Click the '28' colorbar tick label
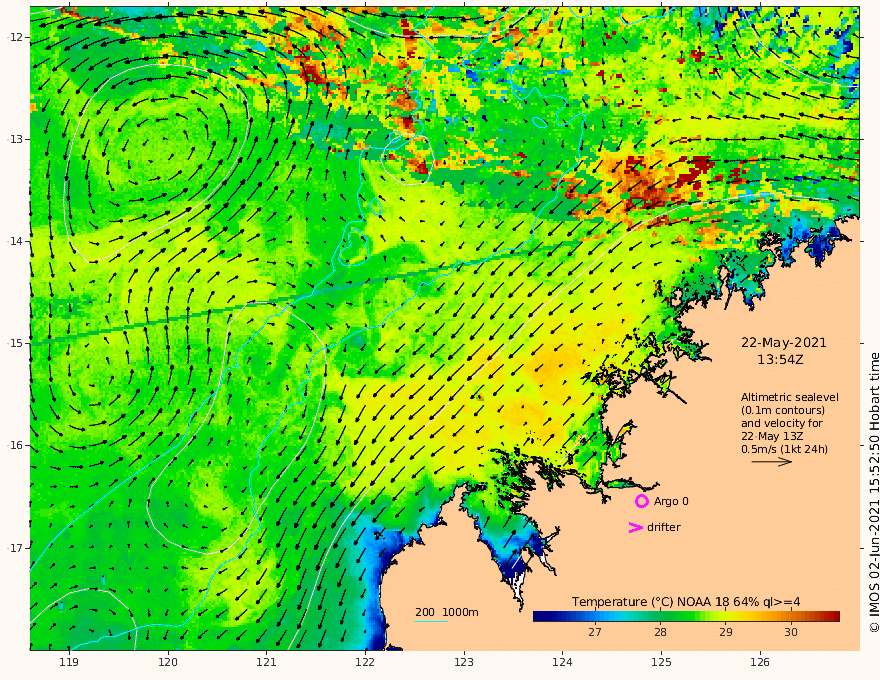Screen dimensions: 880x680 [661, 632]
